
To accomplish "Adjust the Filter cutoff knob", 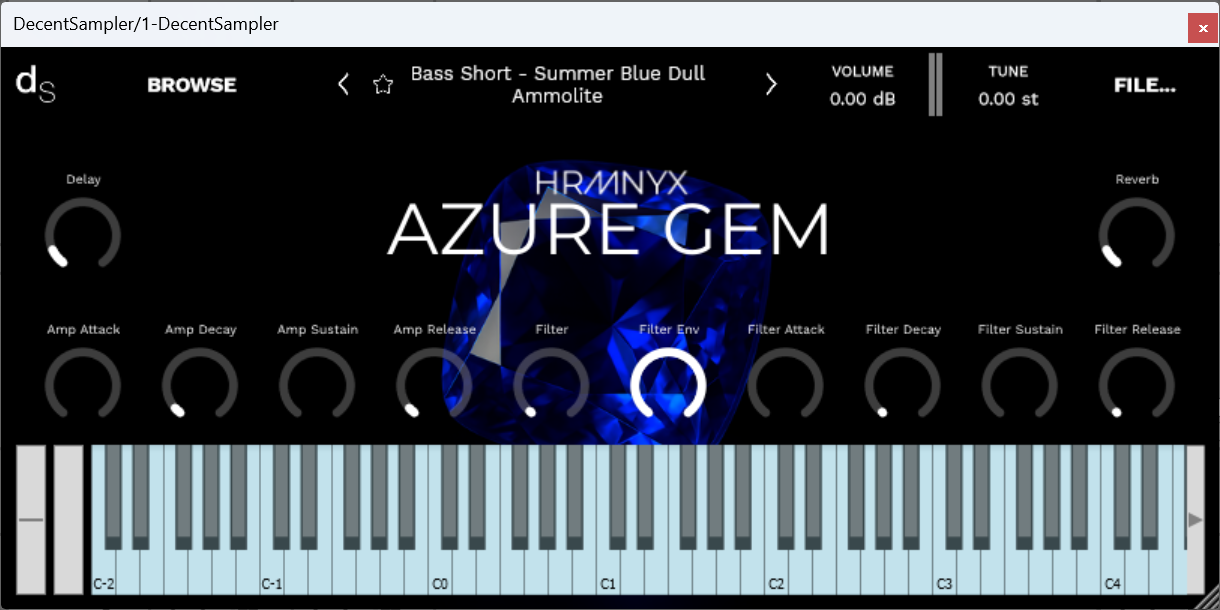I will (551, 386).
